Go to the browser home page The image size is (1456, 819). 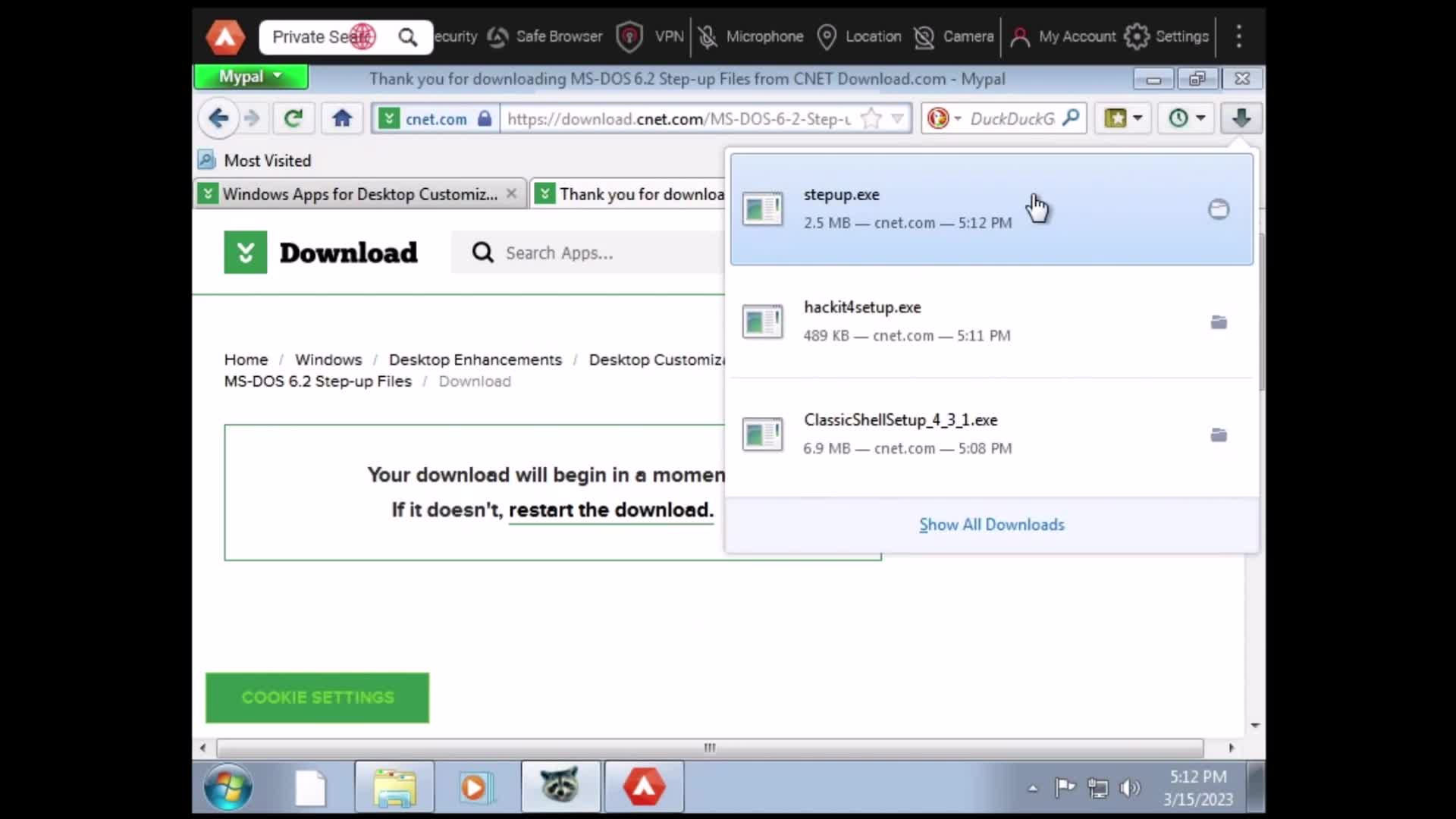[x=342, y=118]
